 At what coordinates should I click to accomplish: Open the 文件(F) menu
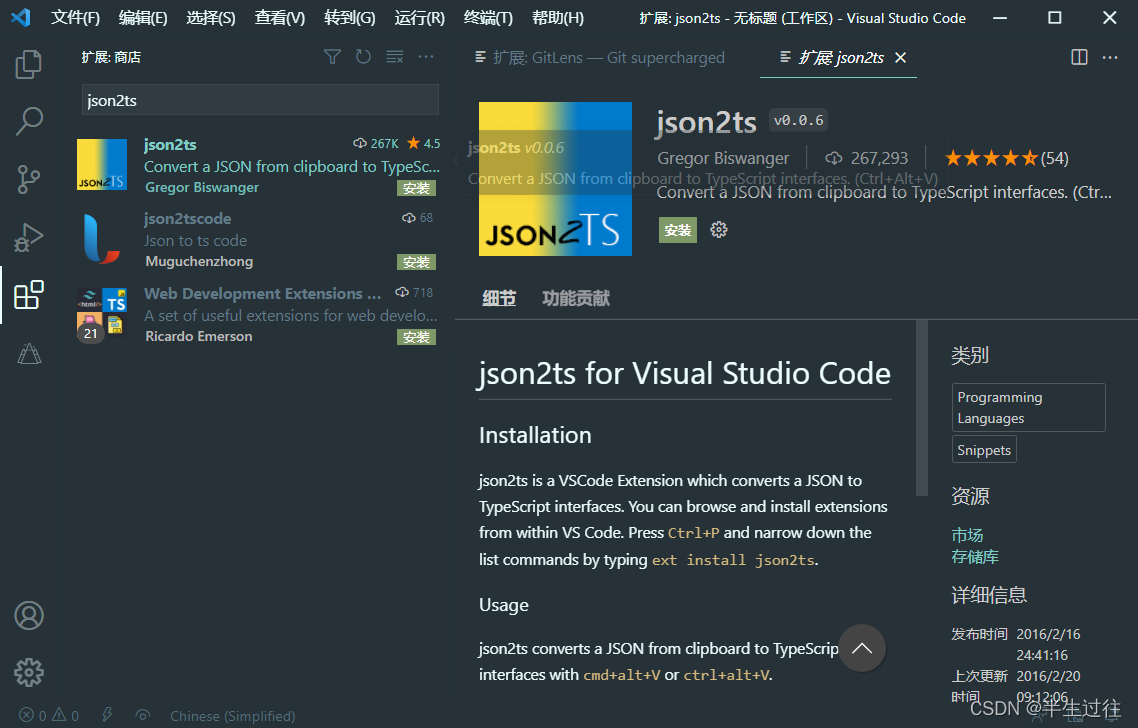point(75,17)
